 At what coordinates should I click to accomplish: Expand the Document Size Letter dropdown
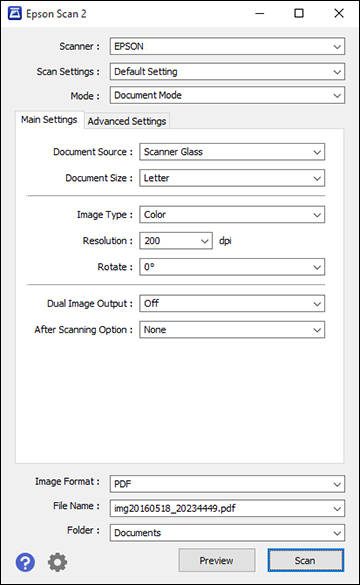tap(232, 178)
